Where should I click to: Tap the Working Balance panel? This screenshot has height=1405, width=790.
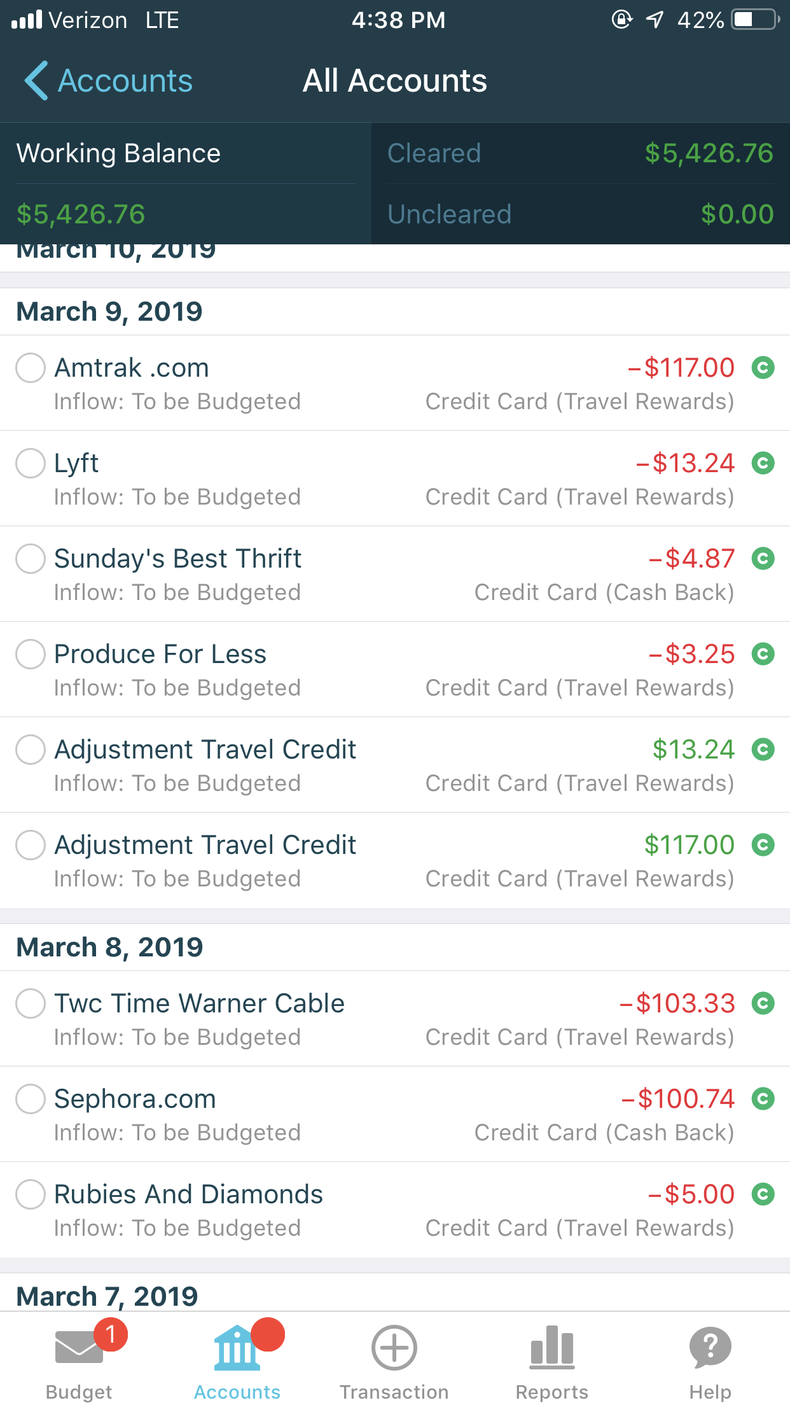pyautogui.click(x=185, y=183)
